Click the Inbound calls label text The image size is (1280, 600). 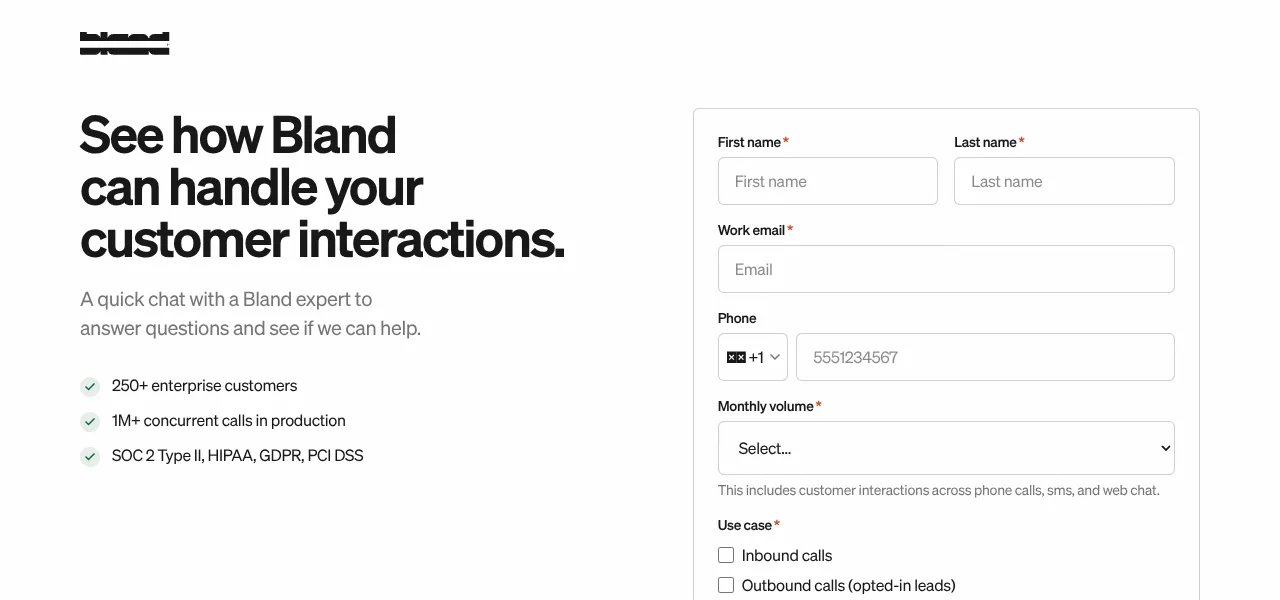(787, 555)
